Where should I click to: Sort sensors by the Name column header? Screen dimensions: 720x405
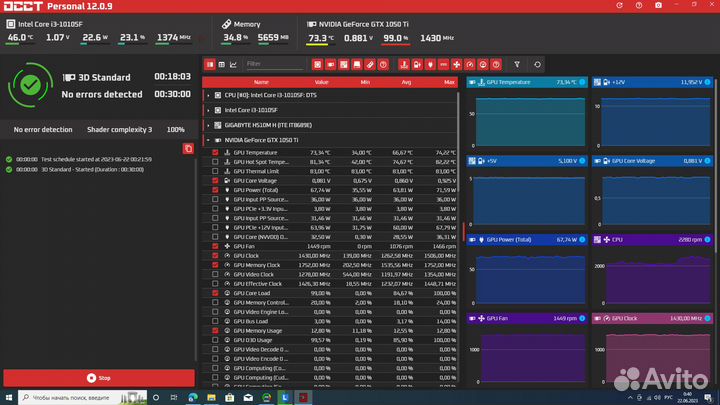point(261,82)
